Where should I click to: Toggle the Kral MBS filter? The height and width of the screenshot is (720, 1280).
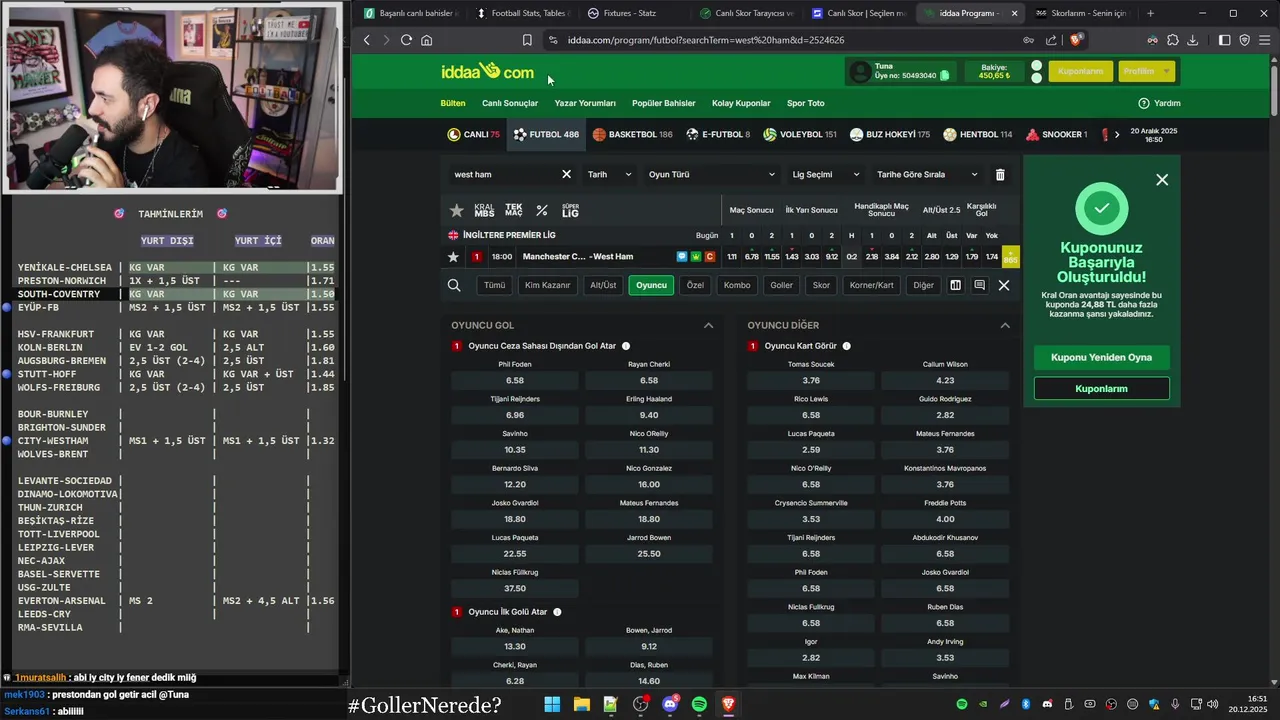(x=484, y=210)
